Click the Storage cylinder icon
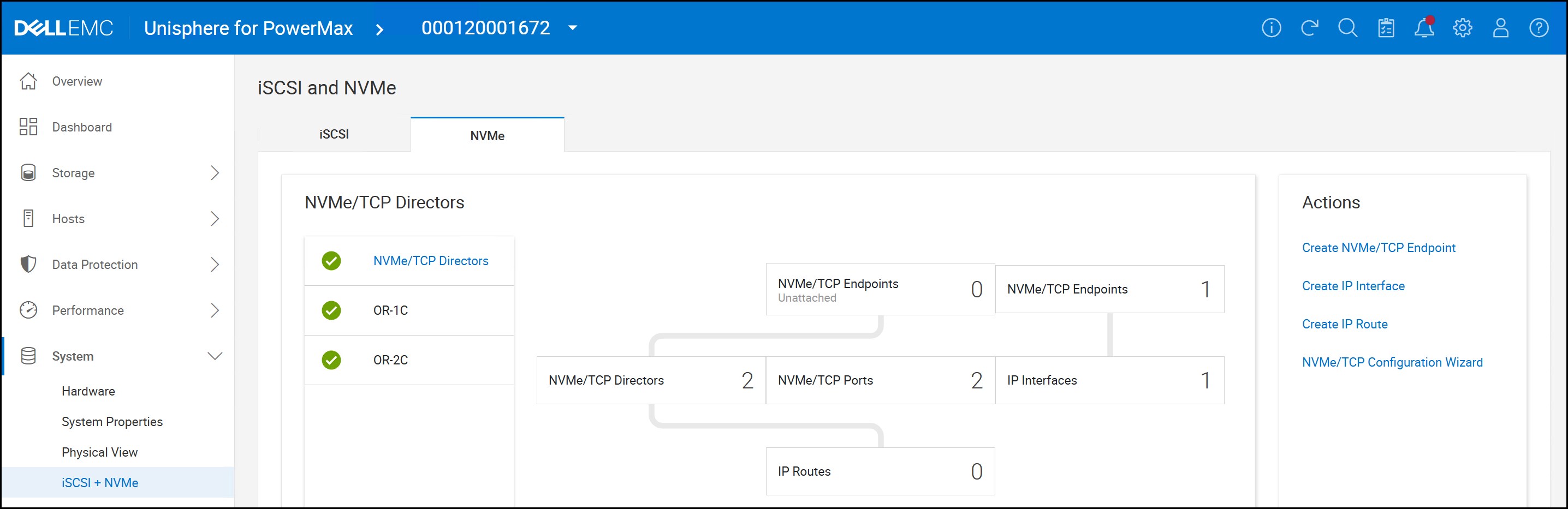Viewport: 1568px width, 509px height. (x=28, y=173)
